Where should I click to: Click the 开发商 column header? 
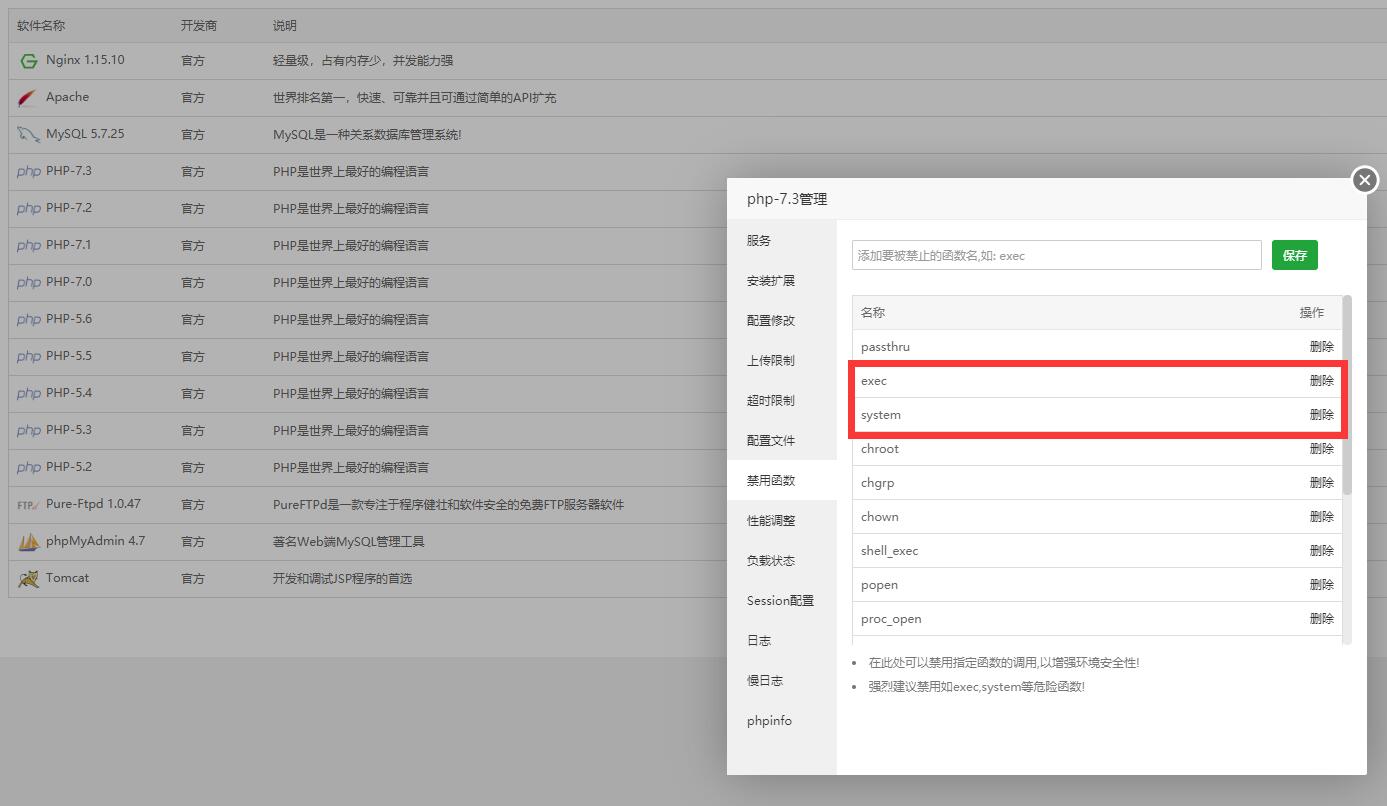[199, 25]
